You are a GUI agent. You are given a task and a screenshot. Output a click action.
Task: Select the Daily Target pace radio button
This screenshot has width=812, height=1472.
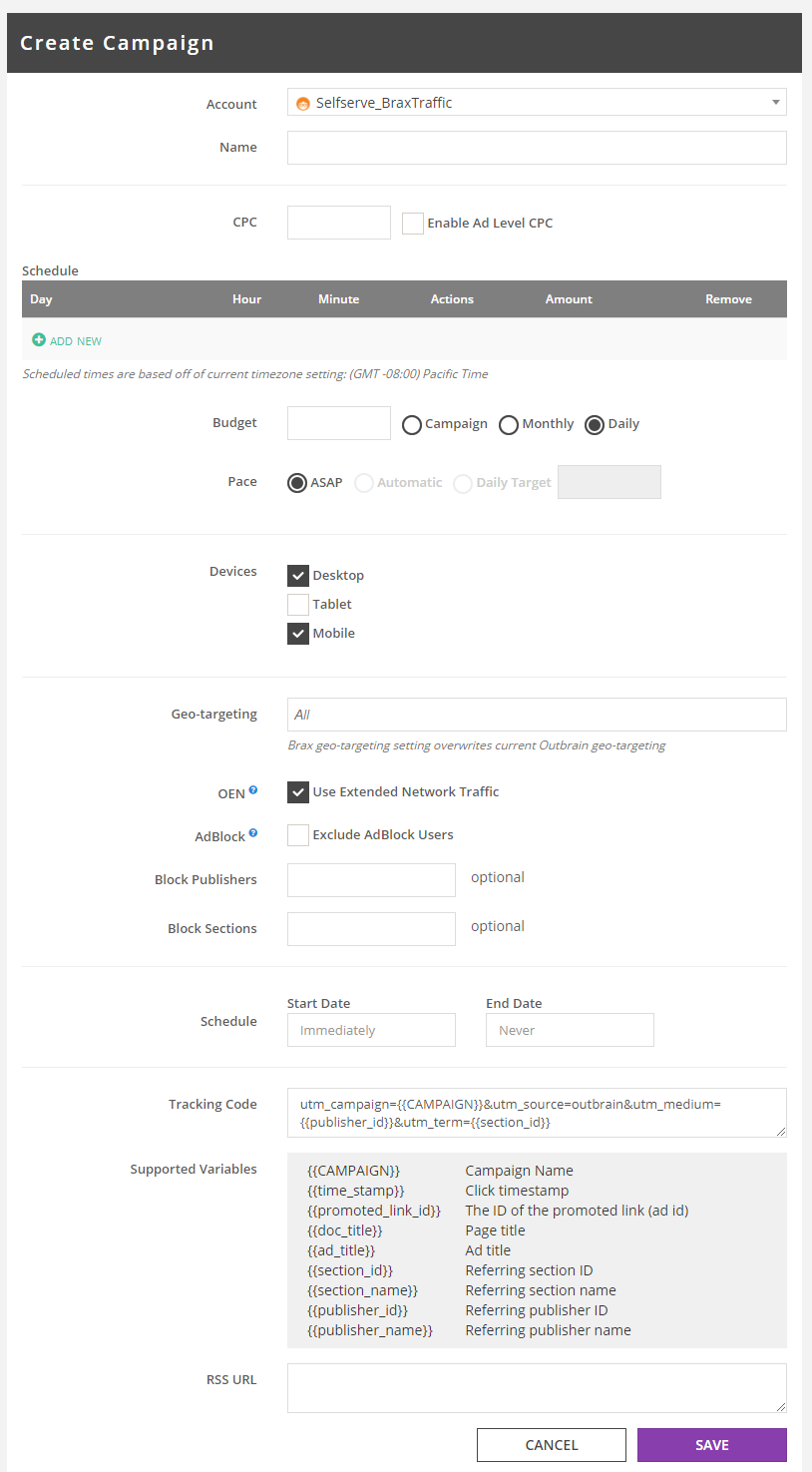click(463, 483)
